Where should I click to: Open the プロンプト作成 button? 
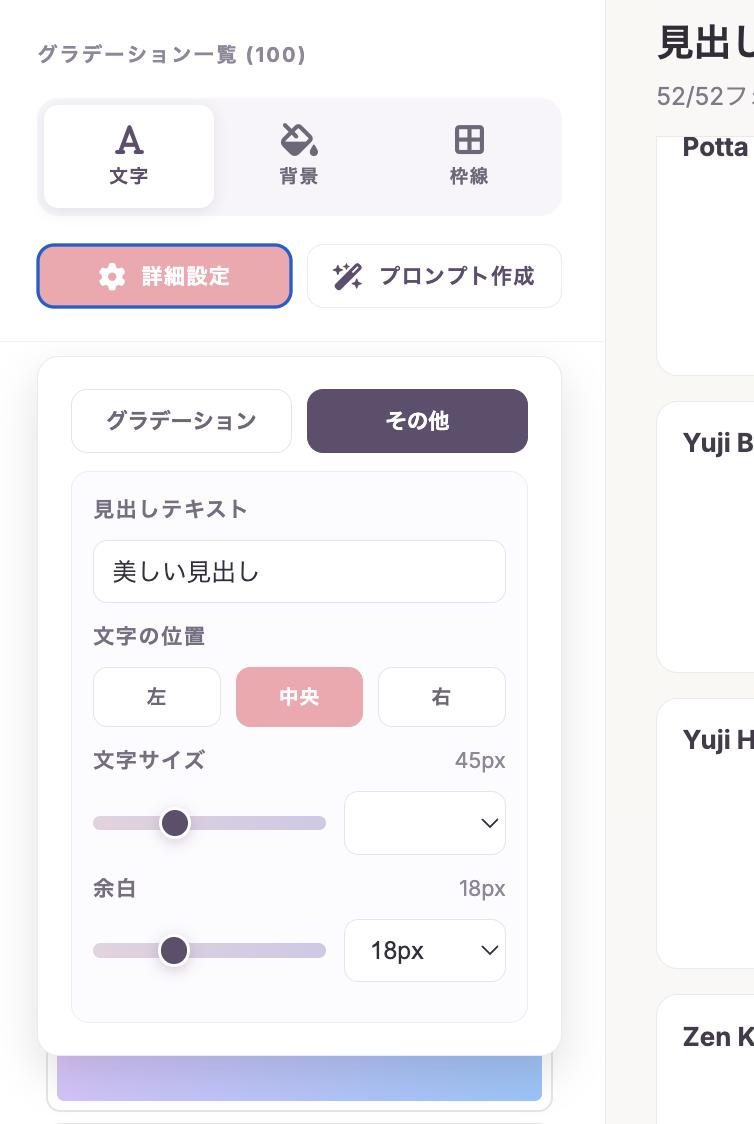pos(434,276)
